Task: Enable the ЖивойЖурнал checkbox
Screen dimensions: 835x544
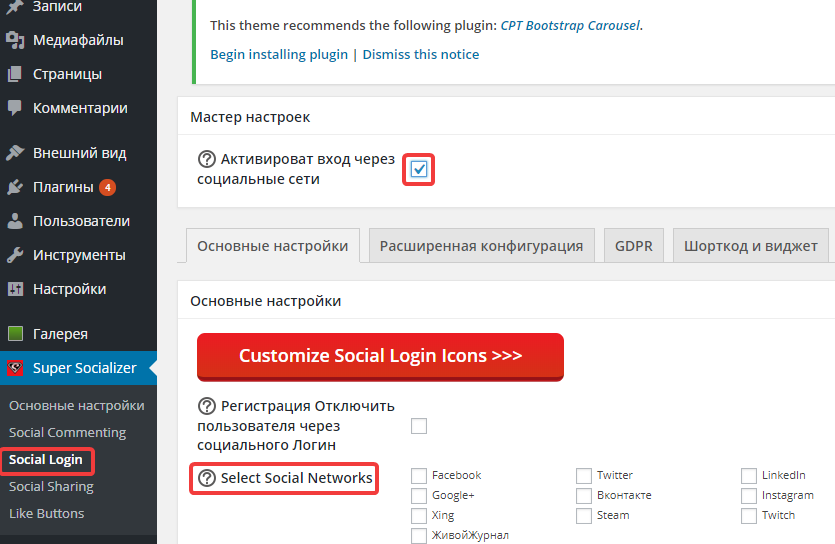Action: point(419,535)
